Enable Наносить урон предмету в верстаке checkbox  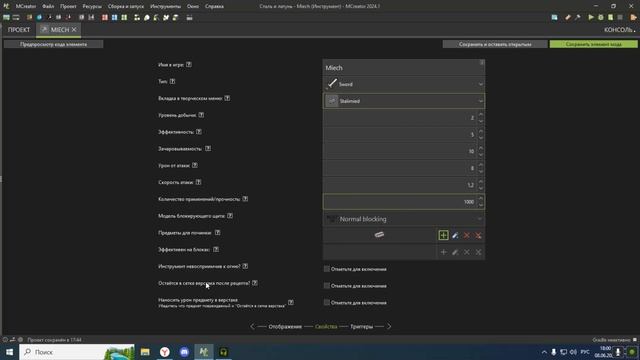[327, 302]
